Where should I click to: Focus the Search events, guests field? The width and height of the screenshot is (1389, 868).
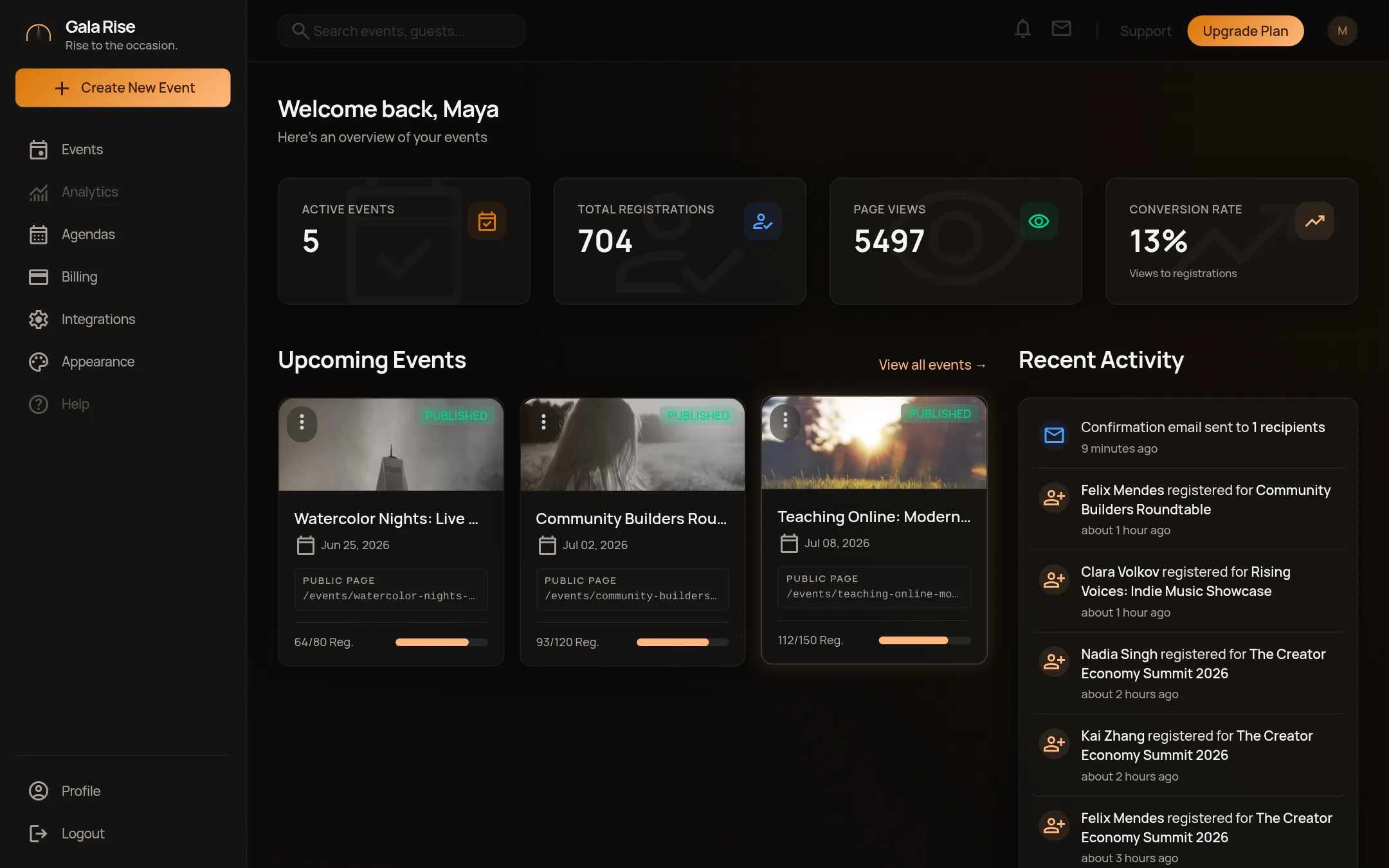coord(401,31)
